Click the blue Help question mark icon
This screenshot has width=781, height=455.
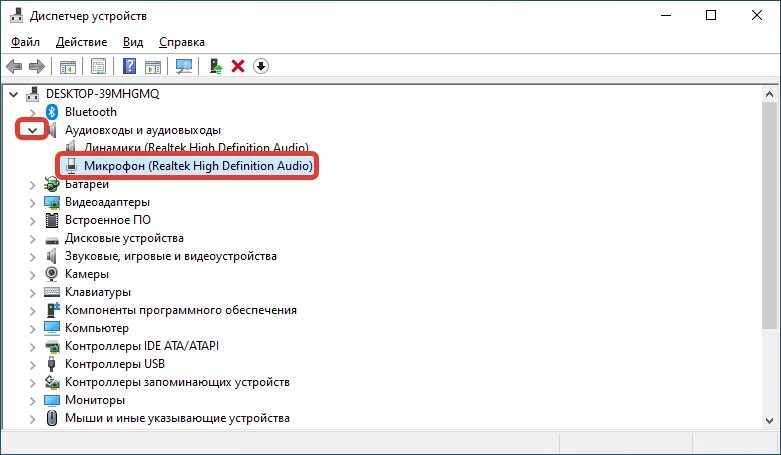pyautogui.click(x=130, y=66)
